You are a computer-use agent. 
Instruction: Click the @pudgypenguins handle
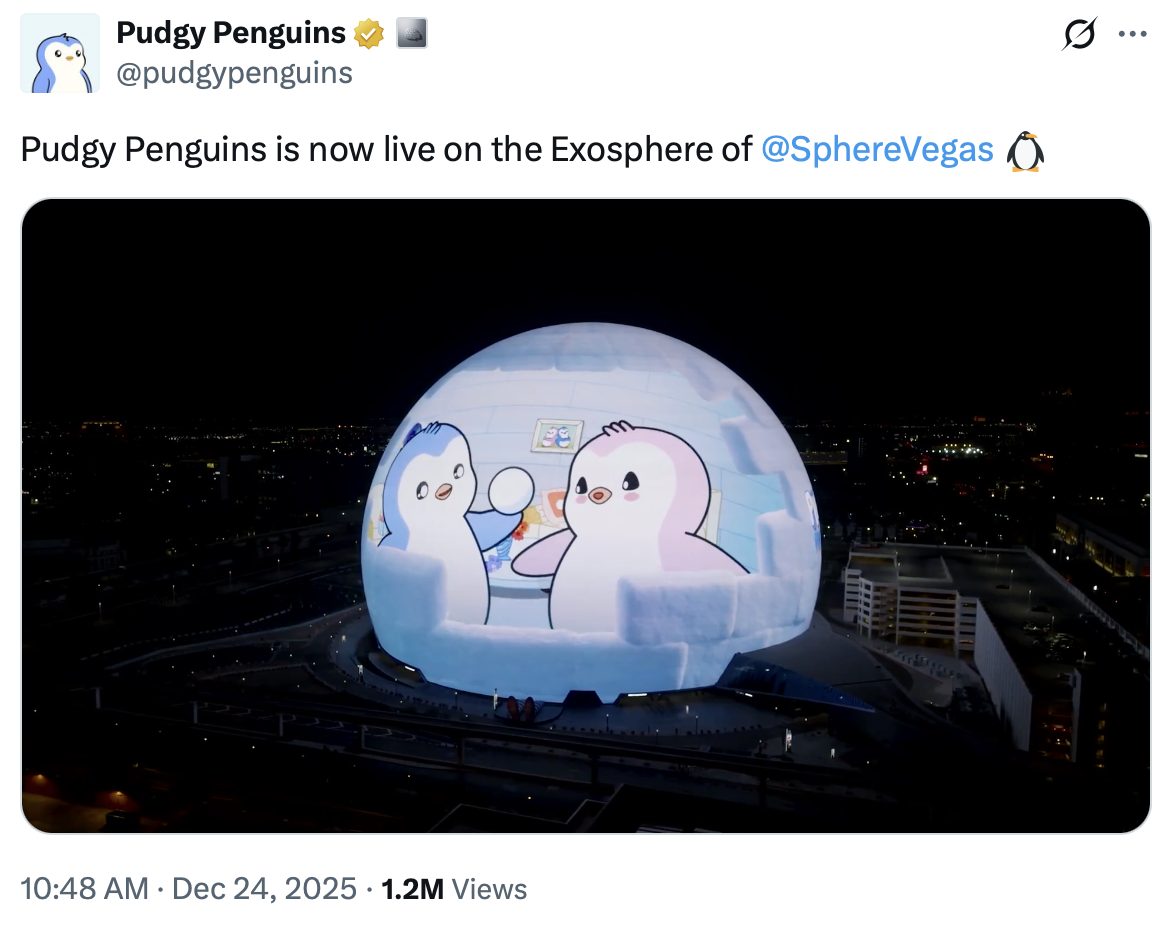tap(234, 72)
